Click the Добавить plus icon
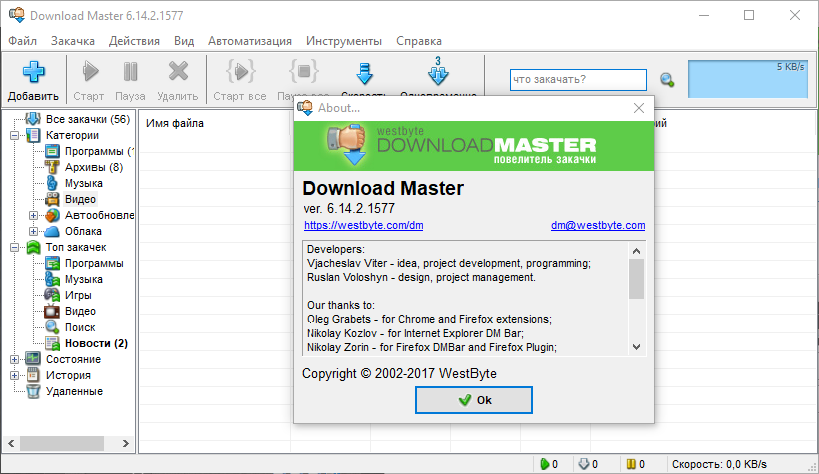This screenshot has width=819, height=474. point(33,72)
